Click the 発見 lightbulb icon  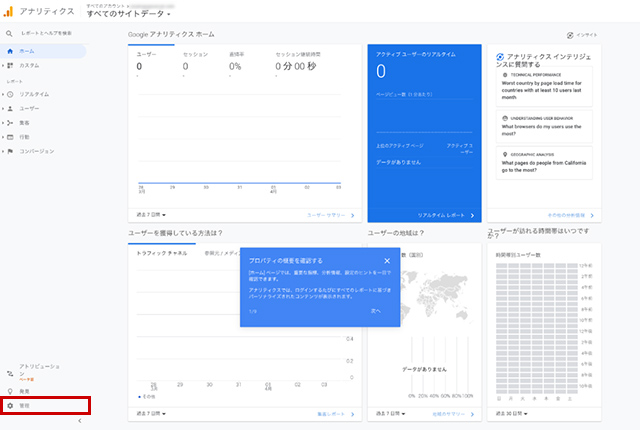pyautogui.click(x=10, y=391)
